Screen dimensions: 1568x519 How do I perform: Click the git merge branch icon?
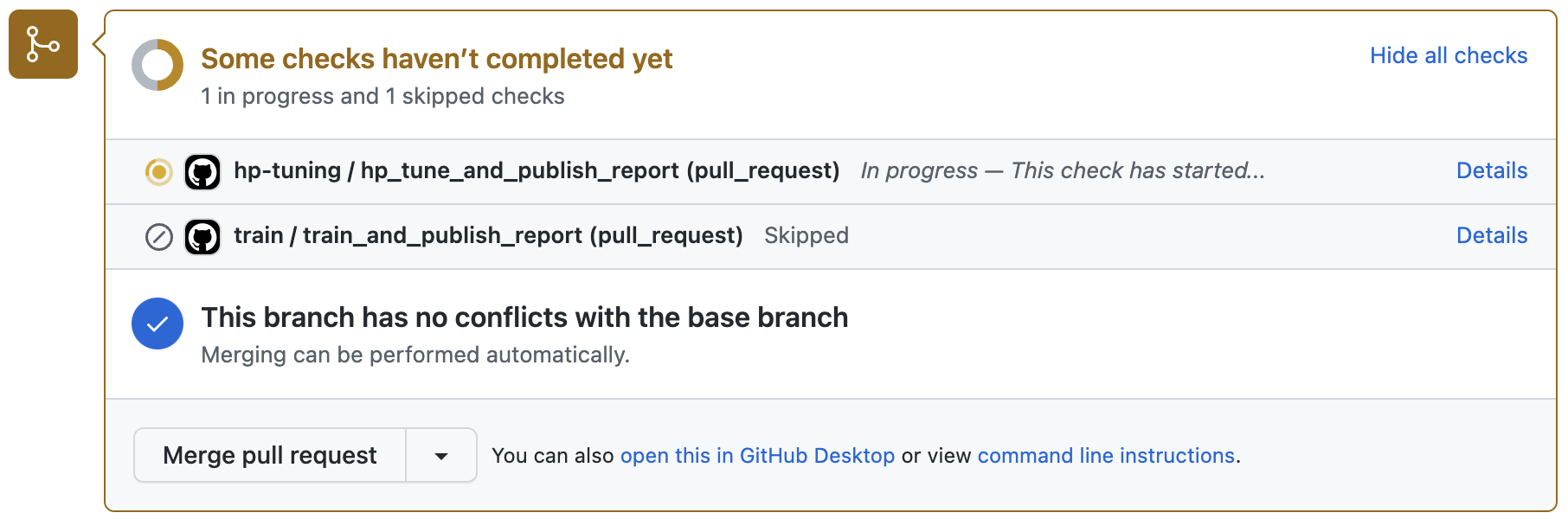coord(43,44)
